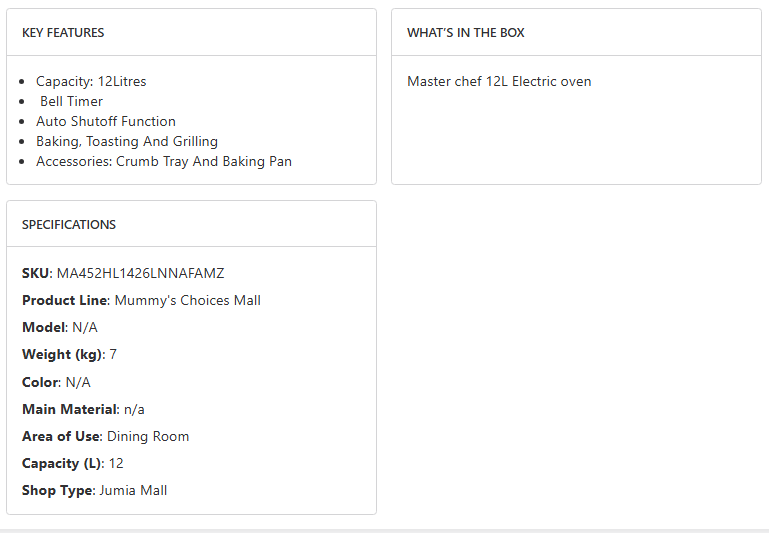Select the Area of Use Dining Room row
The image size is (769, 533).
click(x=105, y=436)
